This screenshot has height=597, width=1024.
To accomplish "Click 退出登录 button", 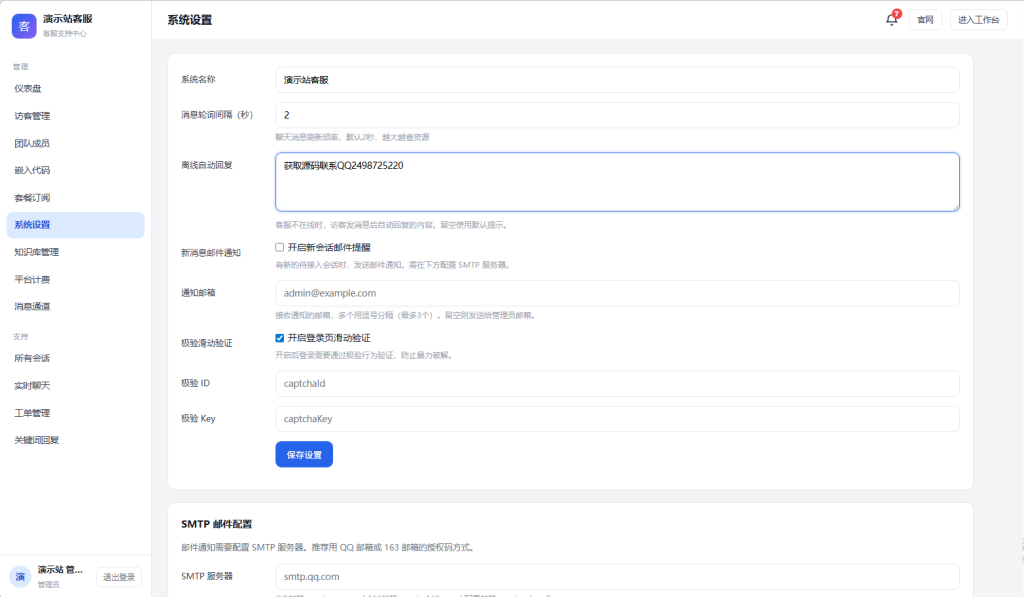I will (x=119, y=577).
